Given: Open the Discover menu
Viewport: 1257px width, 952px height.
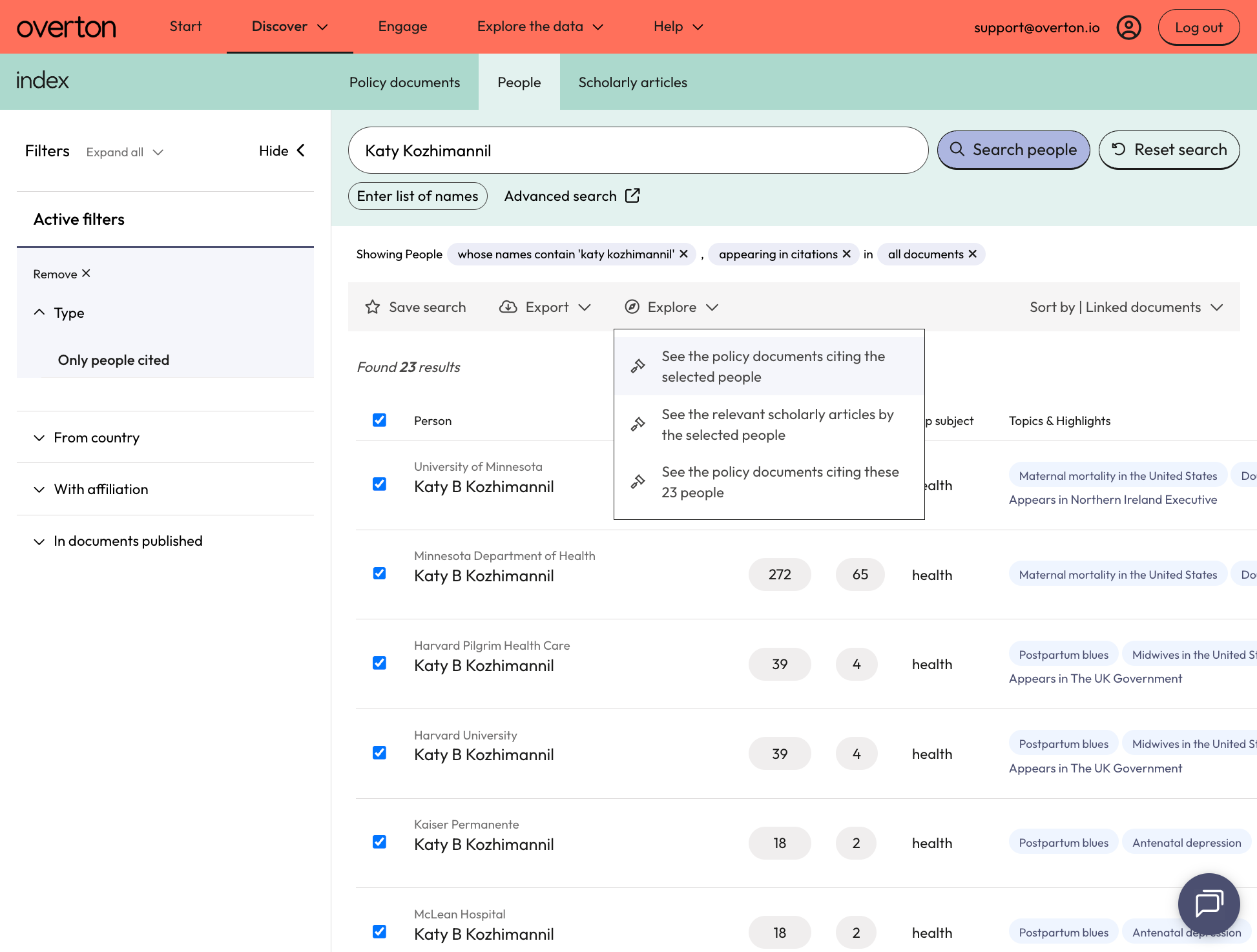Looking at the screenshot, I should (x=290, y=26).
